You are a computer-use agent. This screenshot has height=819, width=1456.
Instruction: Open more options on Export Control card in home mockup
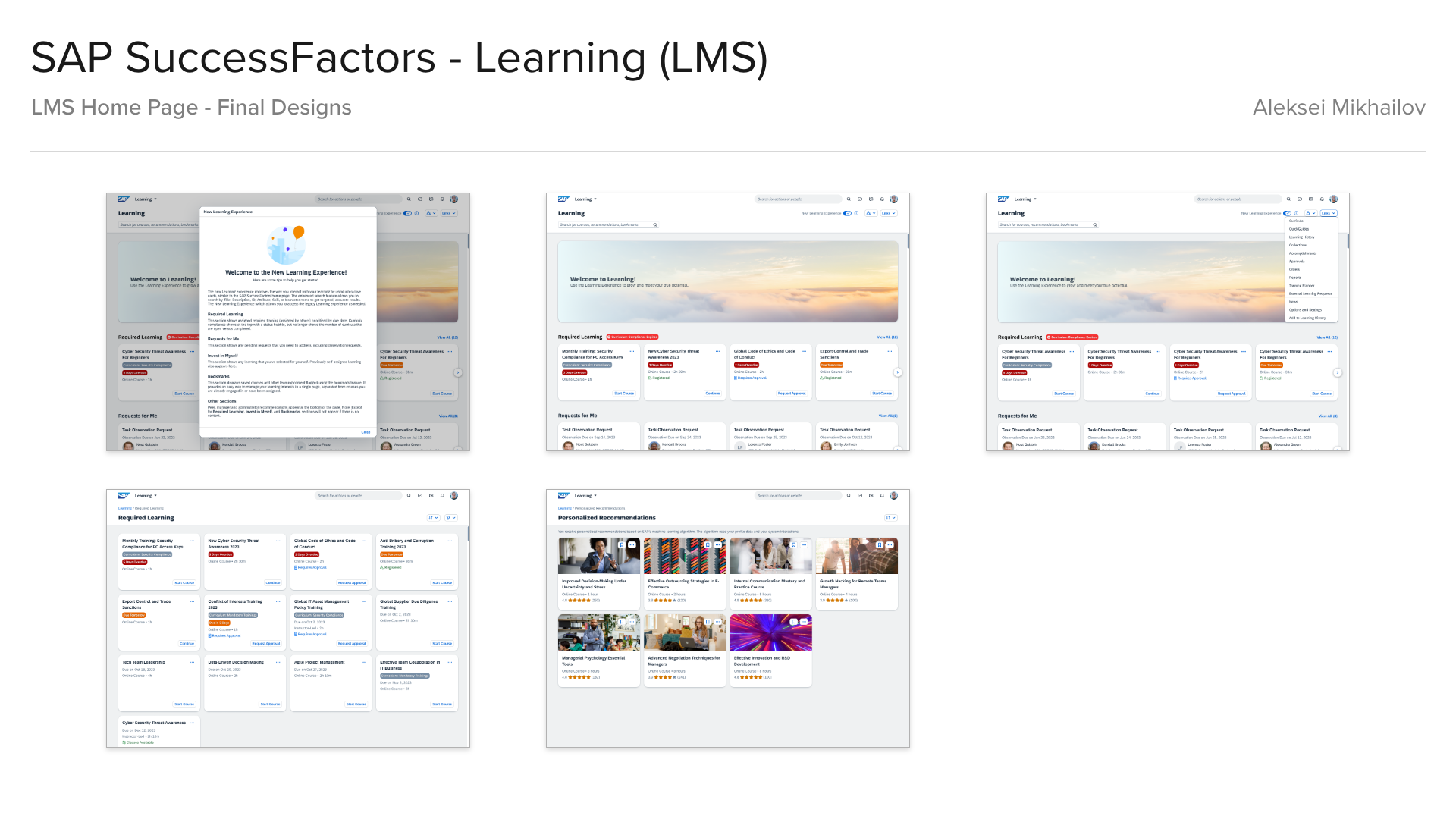[x=890, y=351]
